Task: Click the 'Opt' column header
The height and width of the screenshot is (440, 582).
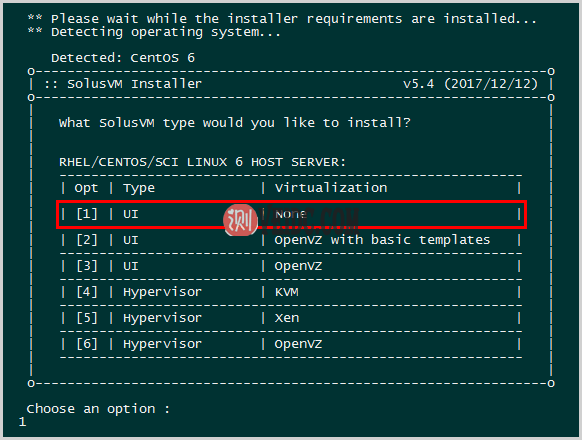Action: click(86, 188)
